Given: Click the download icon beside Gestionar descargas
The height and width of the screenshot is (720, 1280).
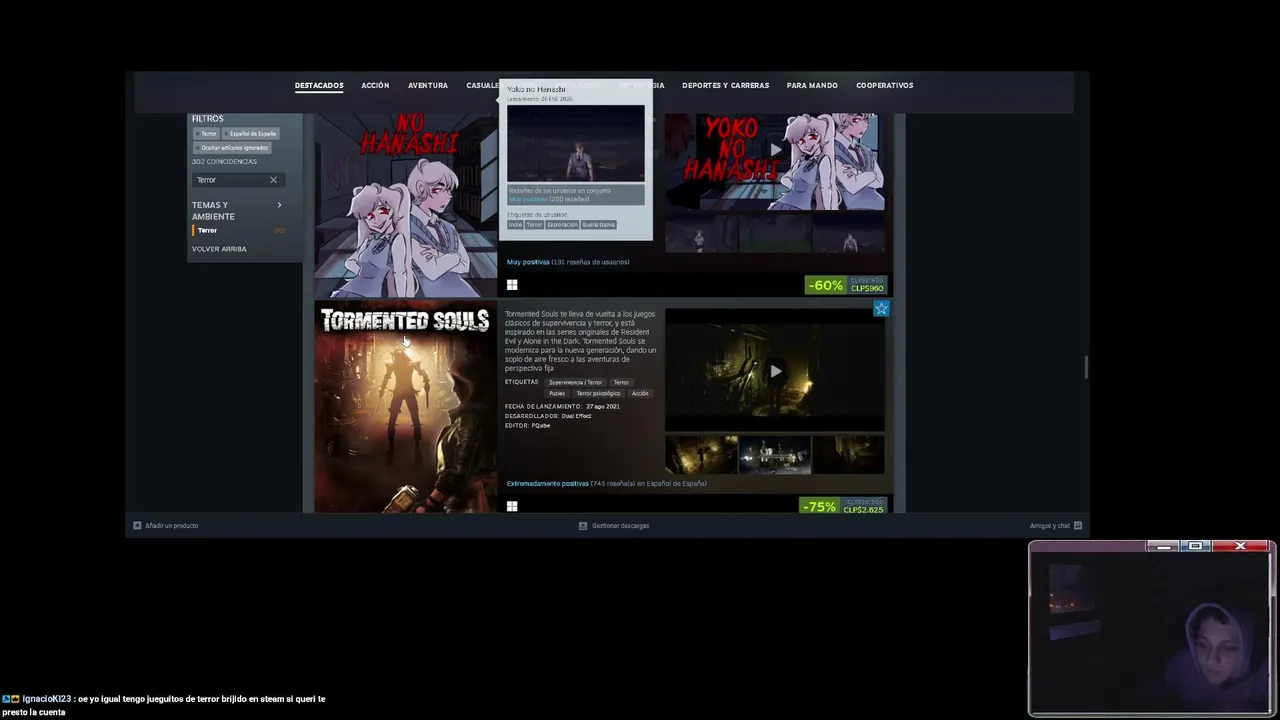Looking at the screenshot, I should 583,525.
